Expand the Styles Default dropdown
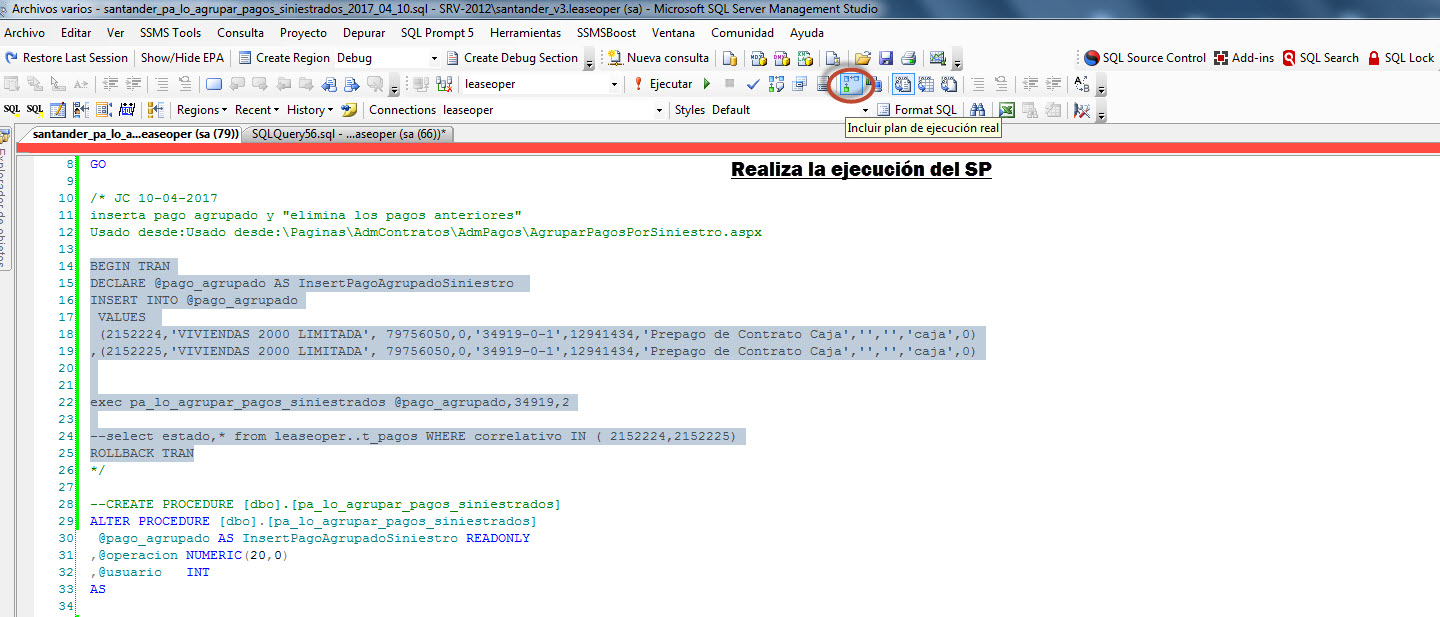 coord(864,110)
